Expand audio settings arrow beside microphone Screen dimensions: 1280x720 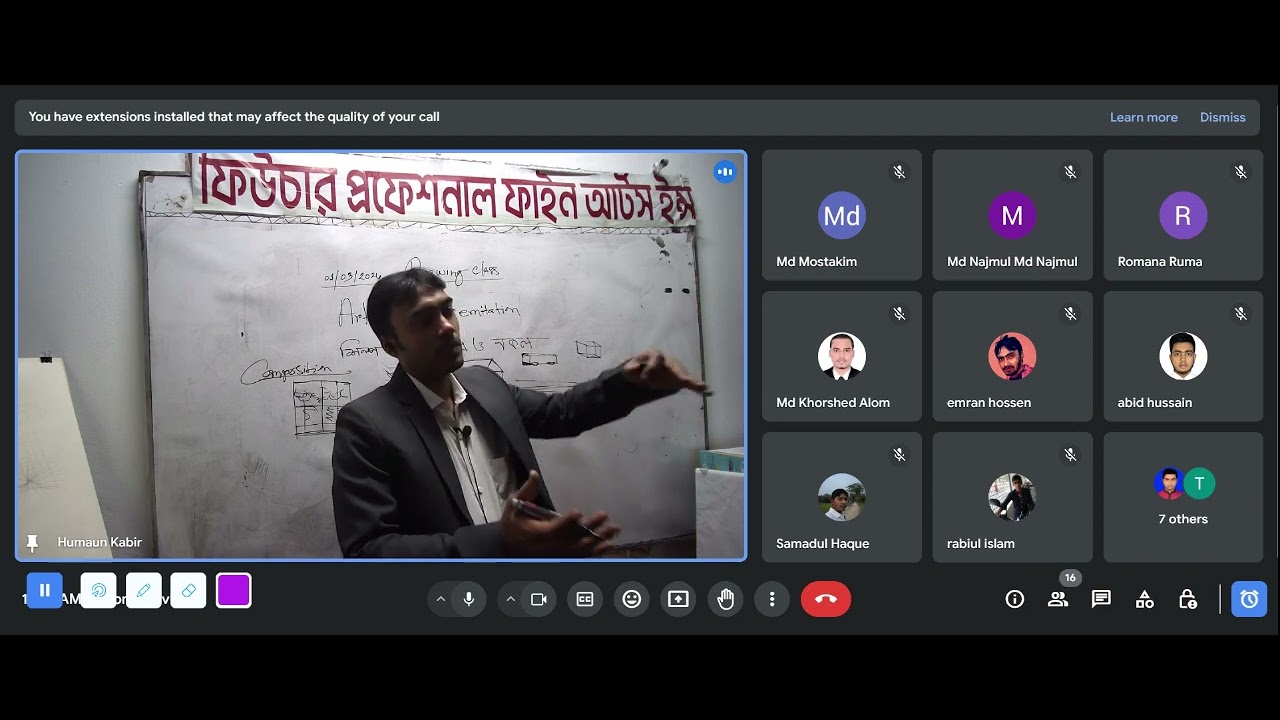point(440,599)
